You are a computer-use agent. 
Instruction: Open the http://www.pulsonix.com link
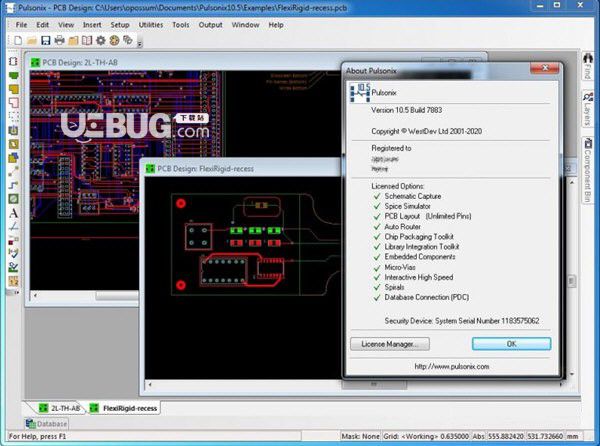point(452,366)
